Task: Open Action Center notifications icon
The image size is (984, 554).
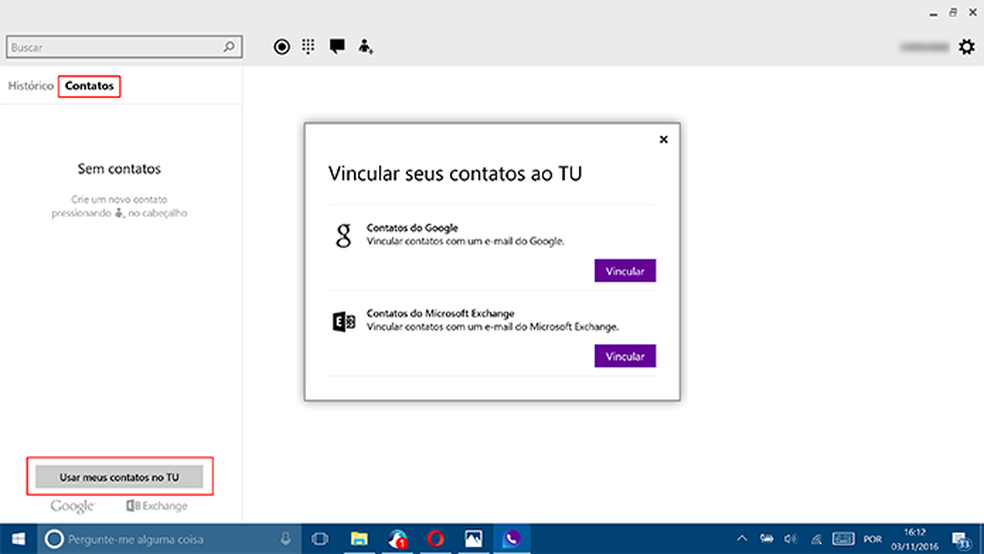Action: tap(961, 539)
